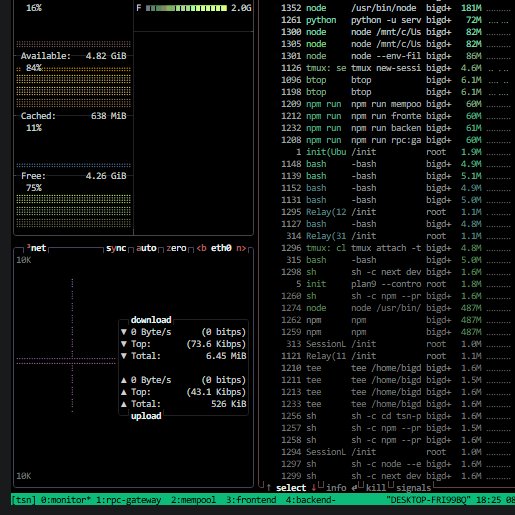Click the disk F usage bar
This screenshot has height=515, width=515.
(186, 8)
